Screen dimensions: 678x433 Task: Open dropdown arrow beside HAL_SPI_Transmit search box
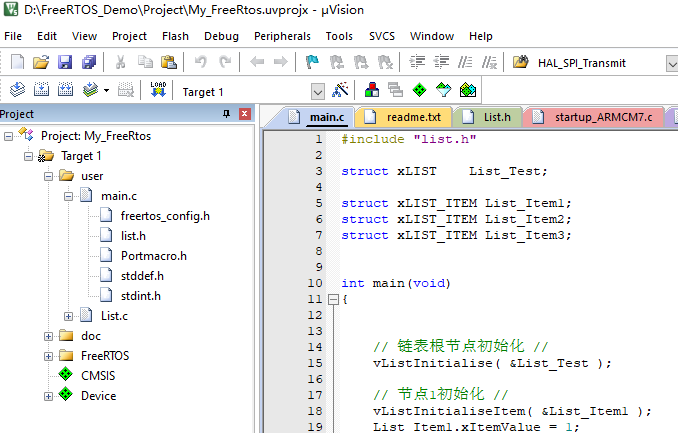coord(672,64)
